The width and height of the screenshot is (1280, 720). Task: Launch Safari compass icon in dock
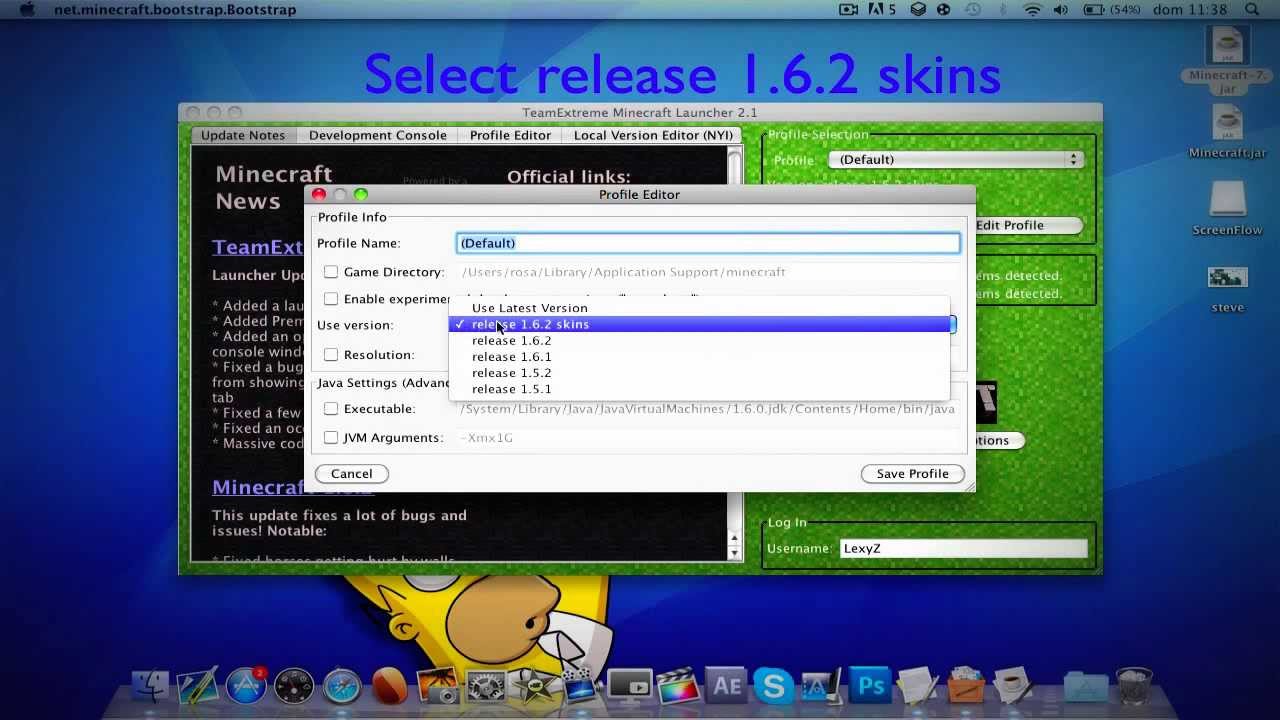(x=342, y=686)
